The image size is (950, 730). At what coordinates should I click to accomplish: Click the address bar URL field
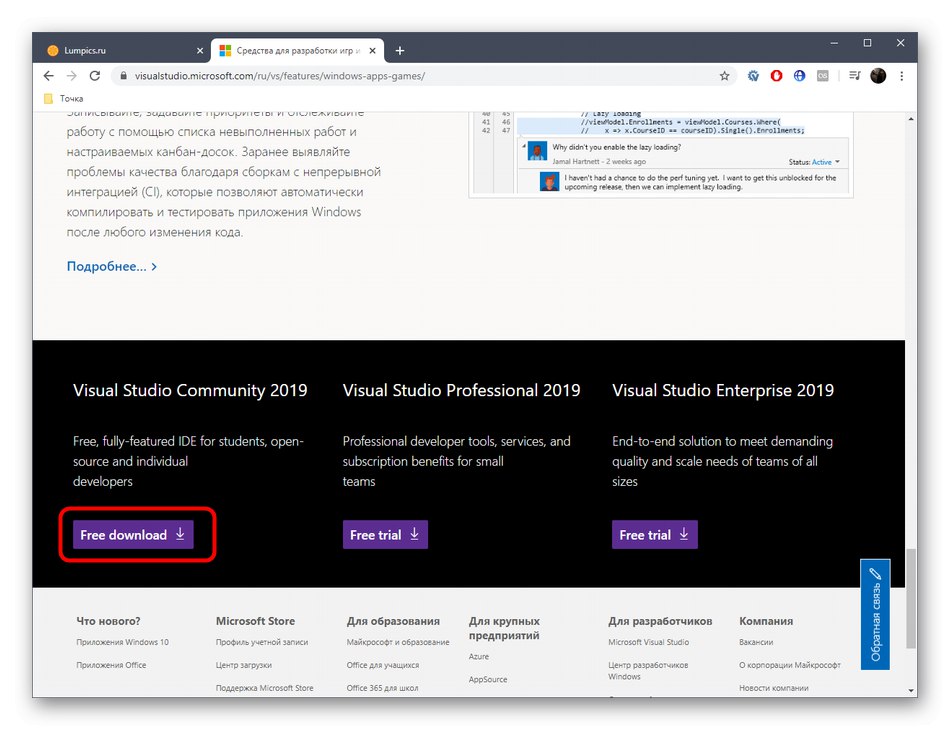click(400, 75)
